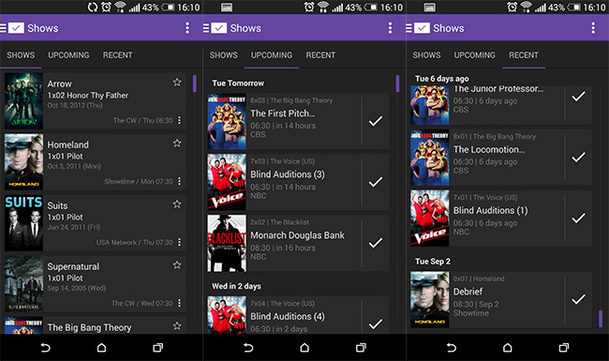Mark The Junior Professor episode watched
The width and height of the screenshot is (609, 361).
(x=579, y=96)
